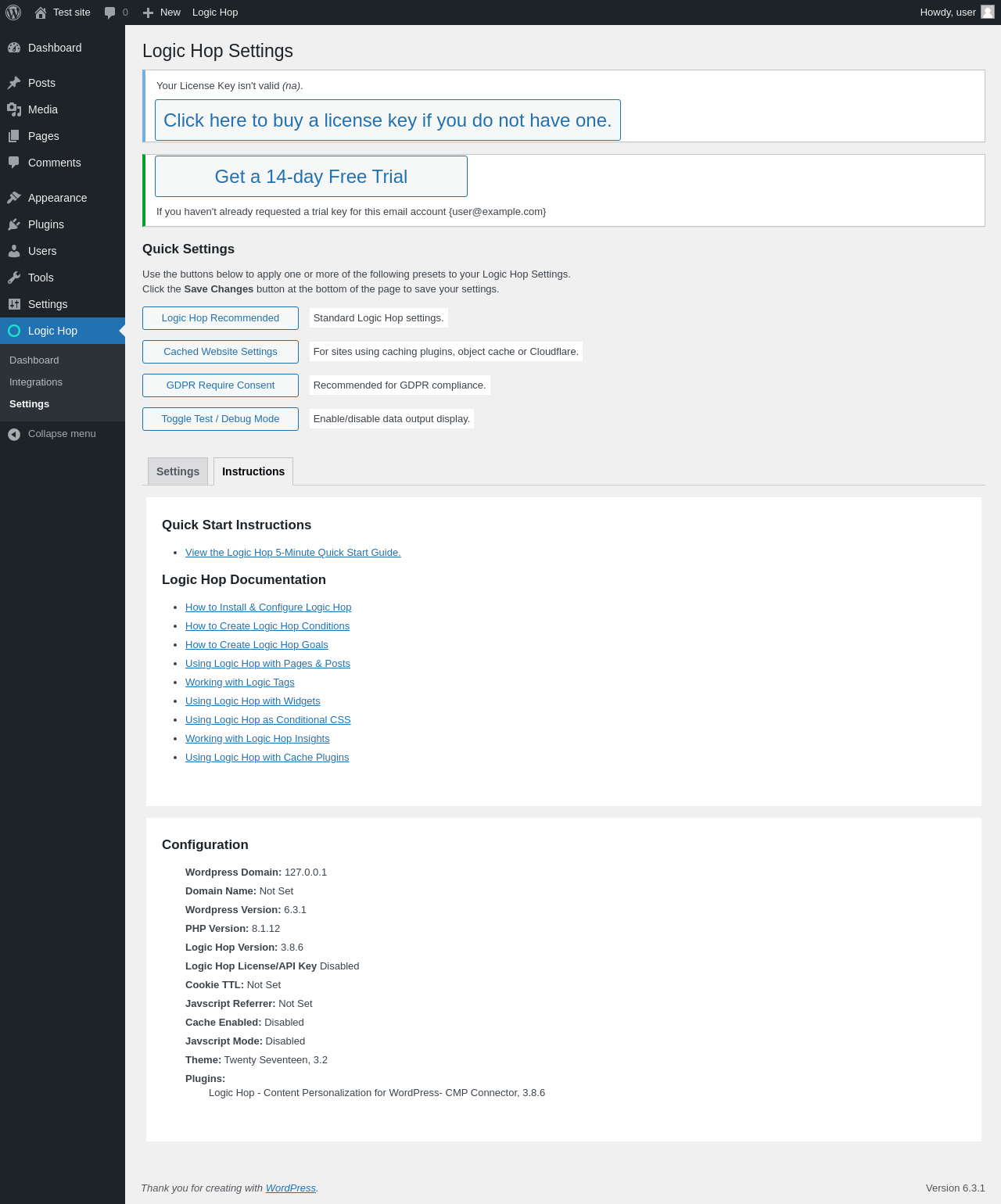Click the user avatar in admin bar
The height and width of the screenshot is (1204, 1001).
pos(988,12)
